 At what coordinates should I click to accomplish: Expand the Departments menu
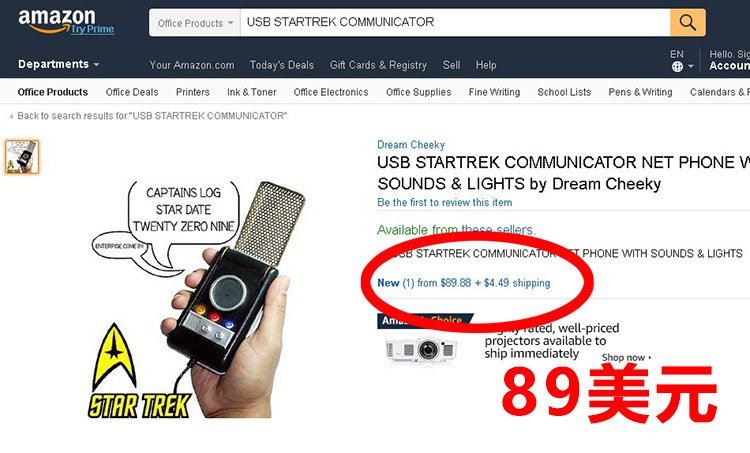pos(58,64)
